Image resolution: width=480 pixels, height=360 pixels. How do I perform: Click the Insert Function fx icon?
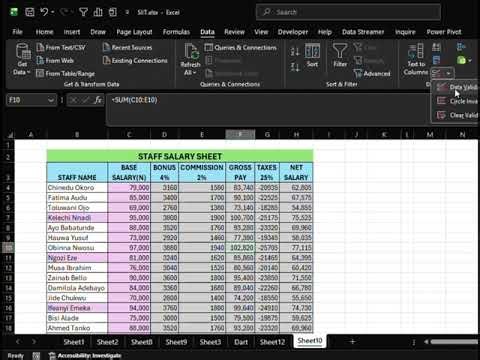tap(98, 100)
